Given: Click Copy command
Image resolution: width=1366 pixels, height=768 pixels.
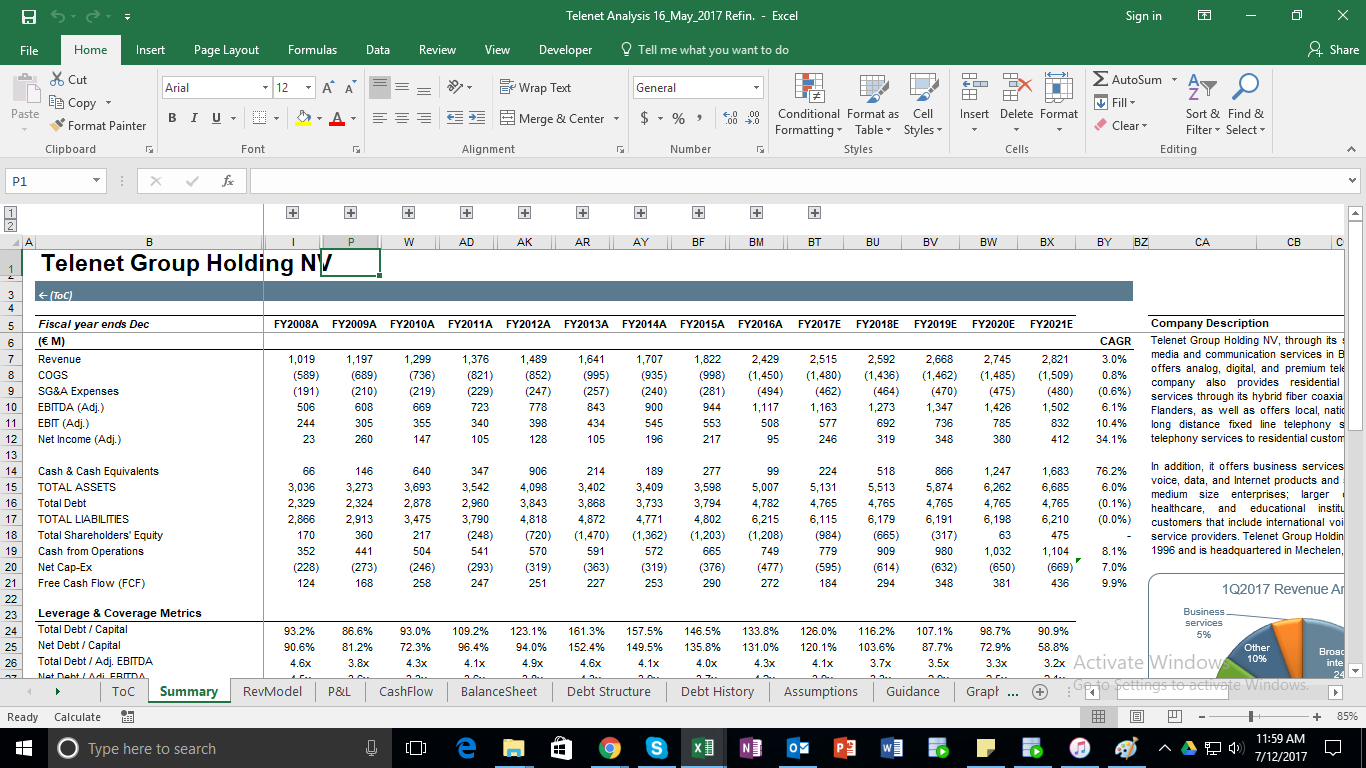Looking at the screenshot, I should (74, 102).
